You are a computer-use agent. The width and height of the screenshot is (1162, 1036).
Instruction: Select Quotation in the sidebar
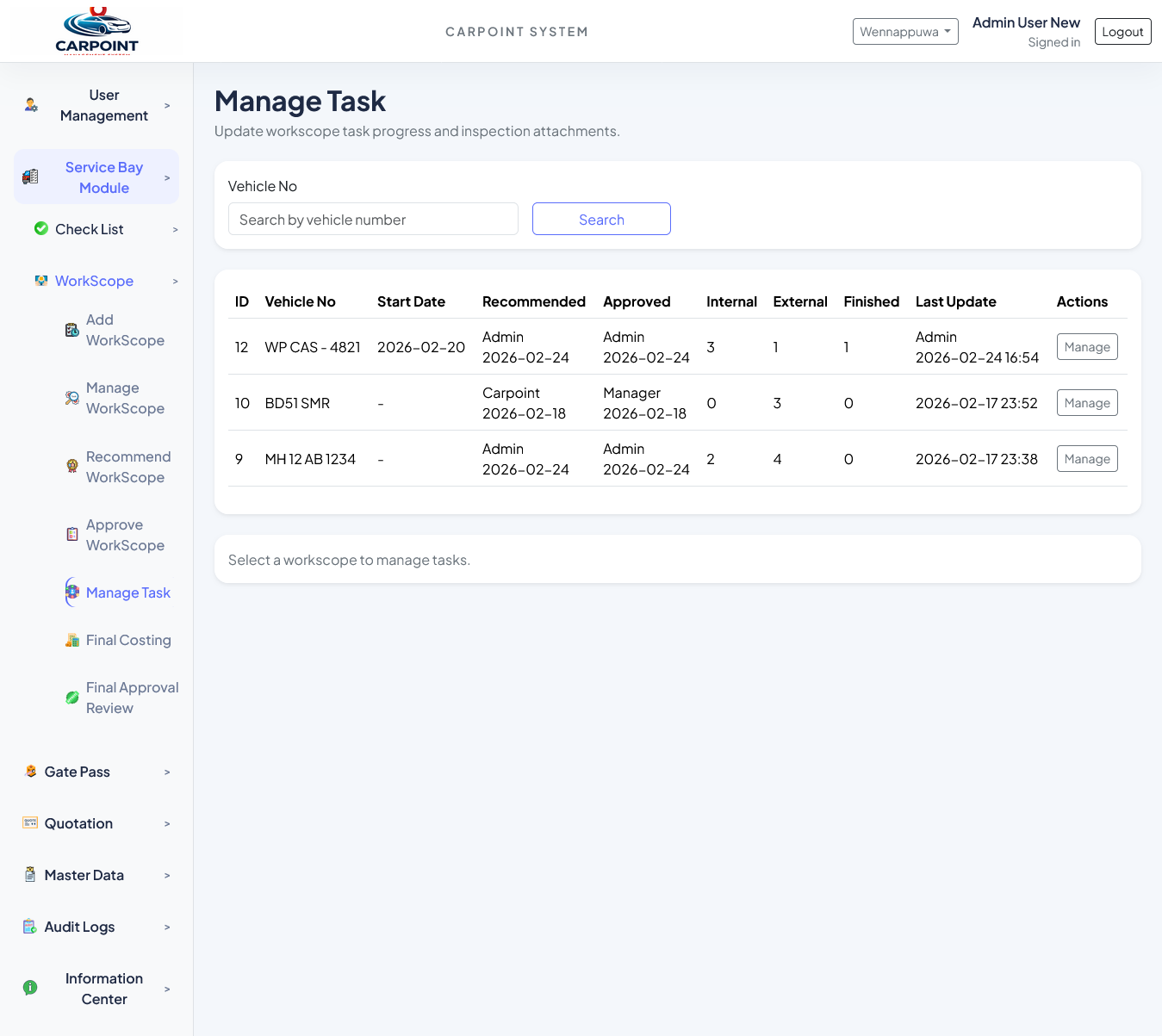pos(78,822)
